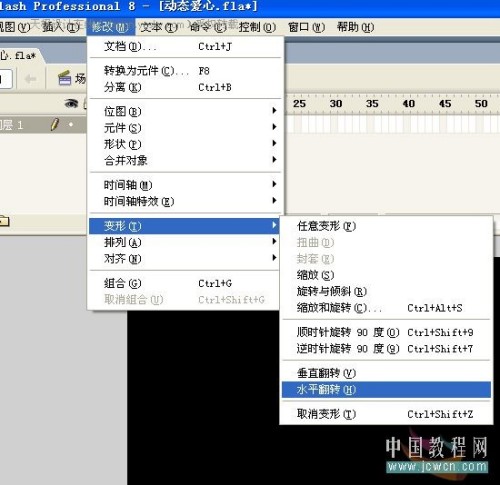The height and width of the screenshot is (485, 500).
Task: Select 水平翻转(H) flip horizontal
Action: pos(386,389)
